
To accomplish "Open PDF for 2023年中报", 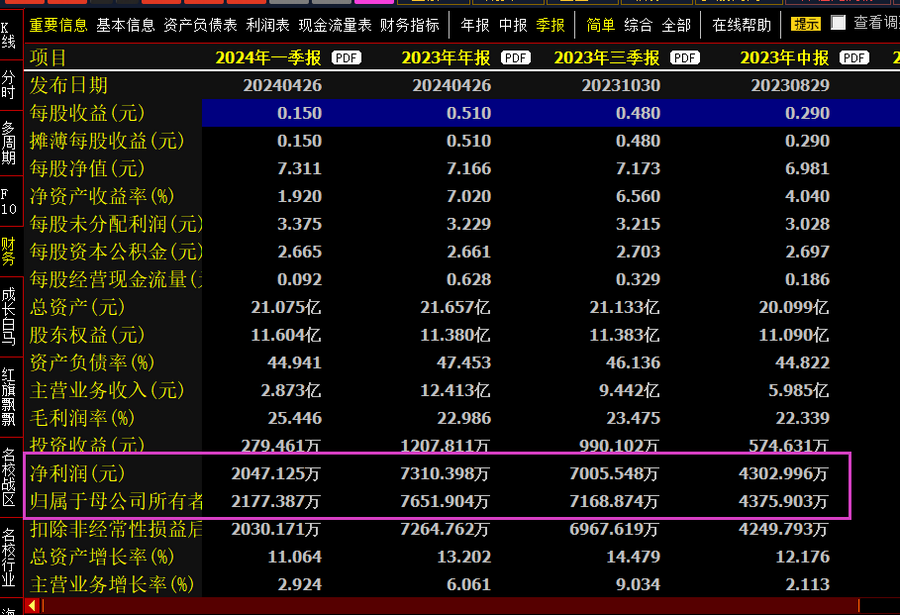I will pos(854,58).
